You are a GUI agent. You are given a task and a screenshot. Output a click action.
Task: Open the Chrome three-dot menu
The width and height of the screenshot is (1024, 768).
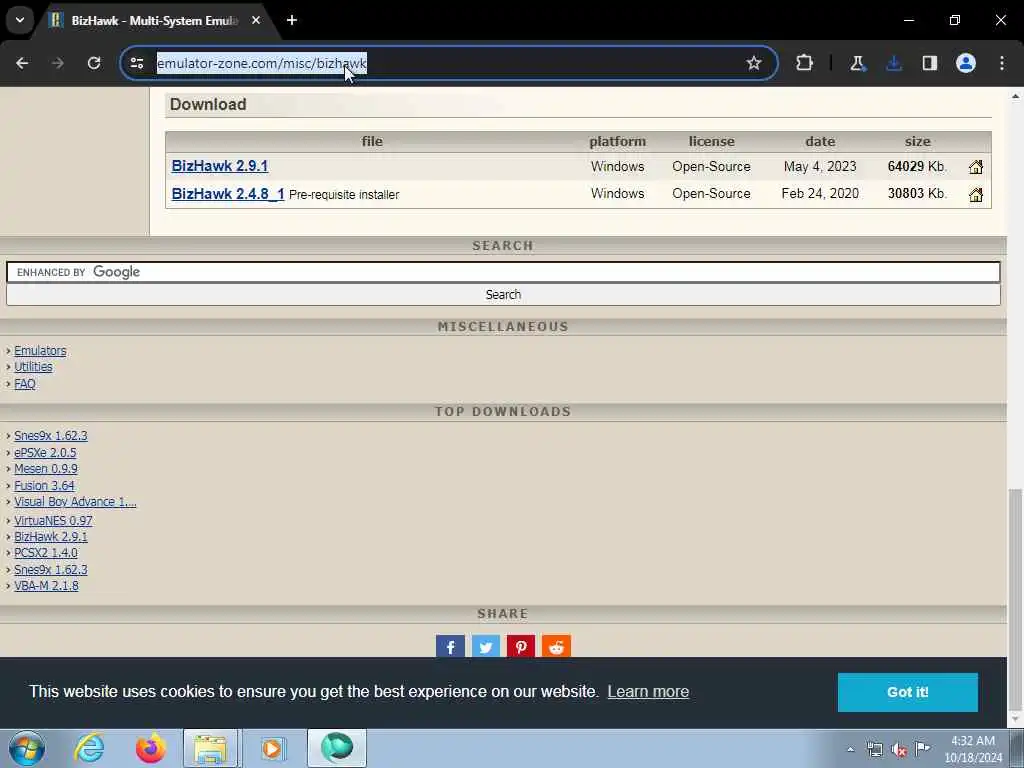coord(1002,63)
